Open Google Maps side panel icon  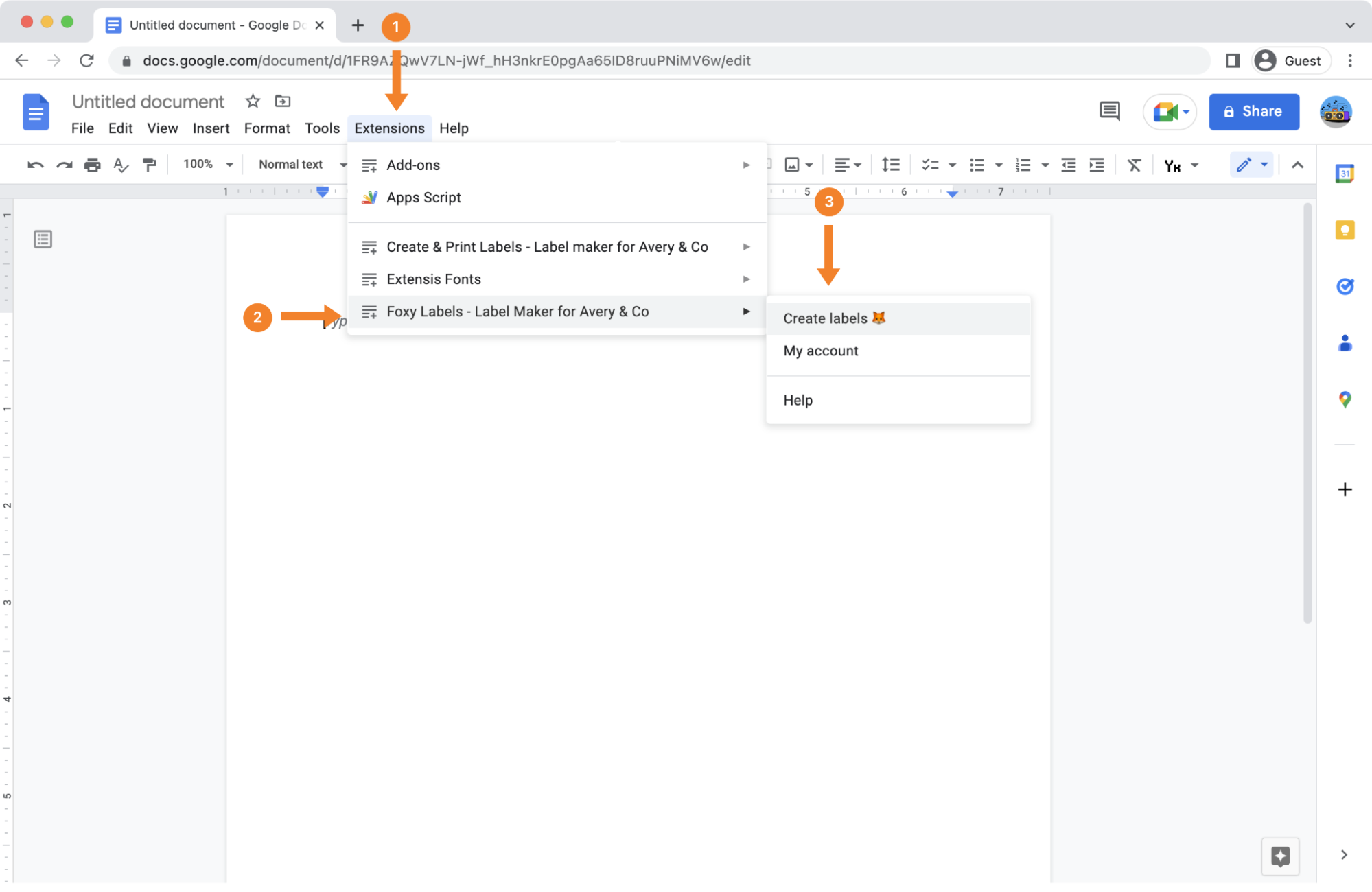(x=1345, y=399)
